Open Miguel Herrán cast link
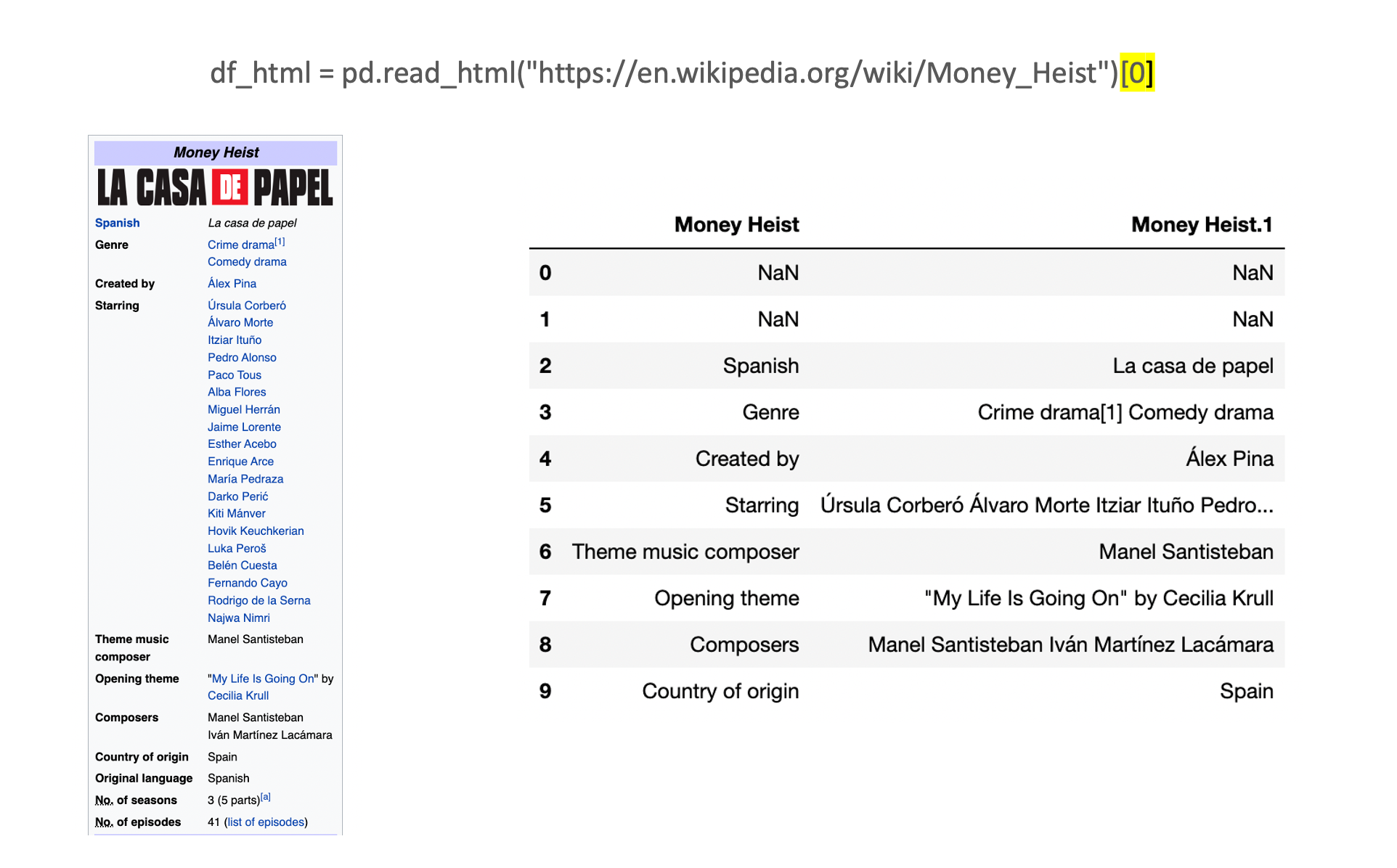 (x=244, y=409)
